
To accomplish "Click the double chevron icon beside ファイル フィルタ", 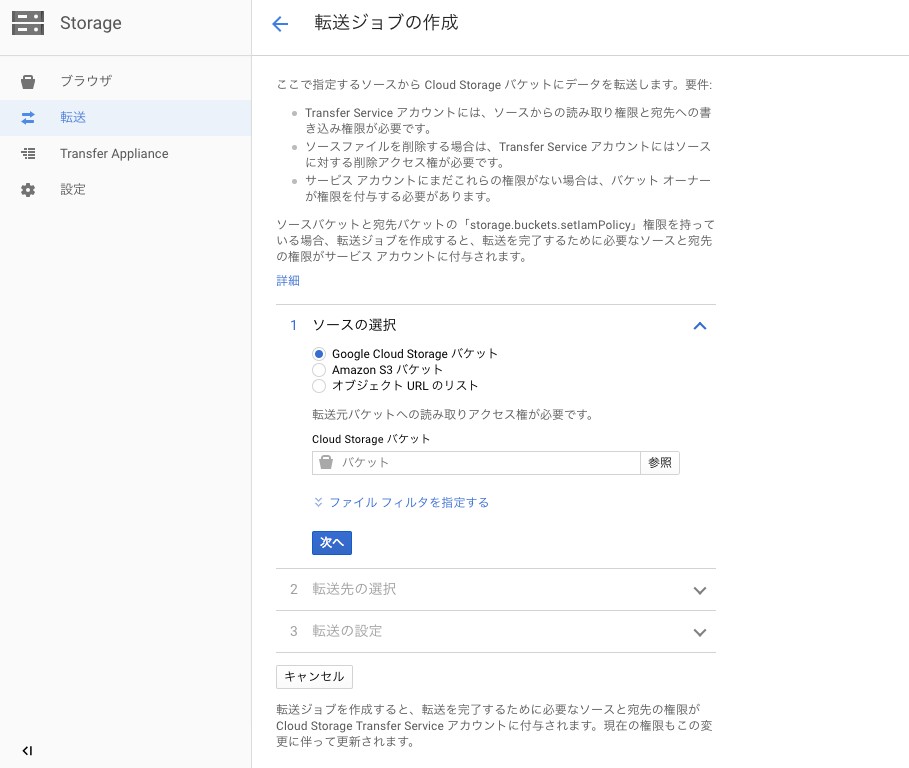I will pos(318,502).
